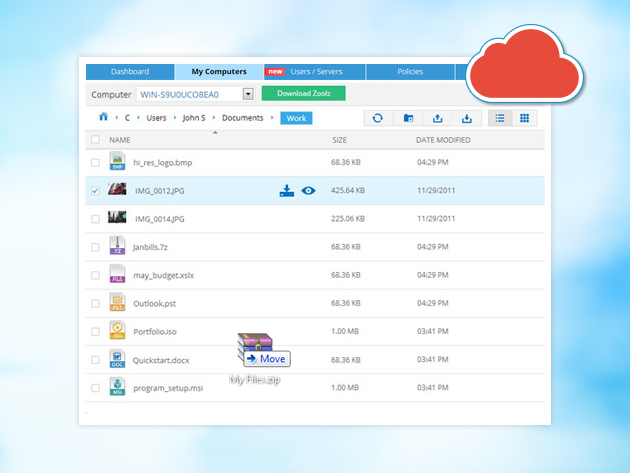
Task: Click the refresh icon in the toolbar
Action: point(377,118)
